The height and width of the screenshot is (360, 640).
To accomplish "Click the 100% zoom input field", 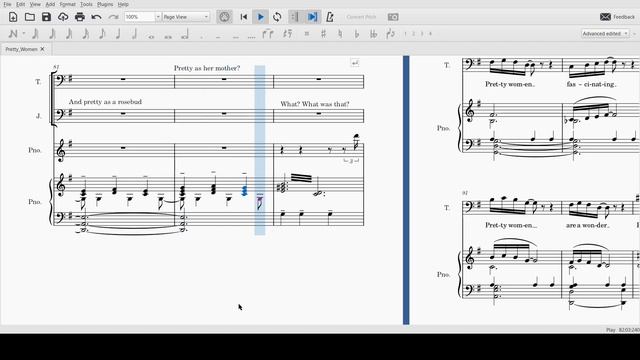I will (x=140, y=17).
